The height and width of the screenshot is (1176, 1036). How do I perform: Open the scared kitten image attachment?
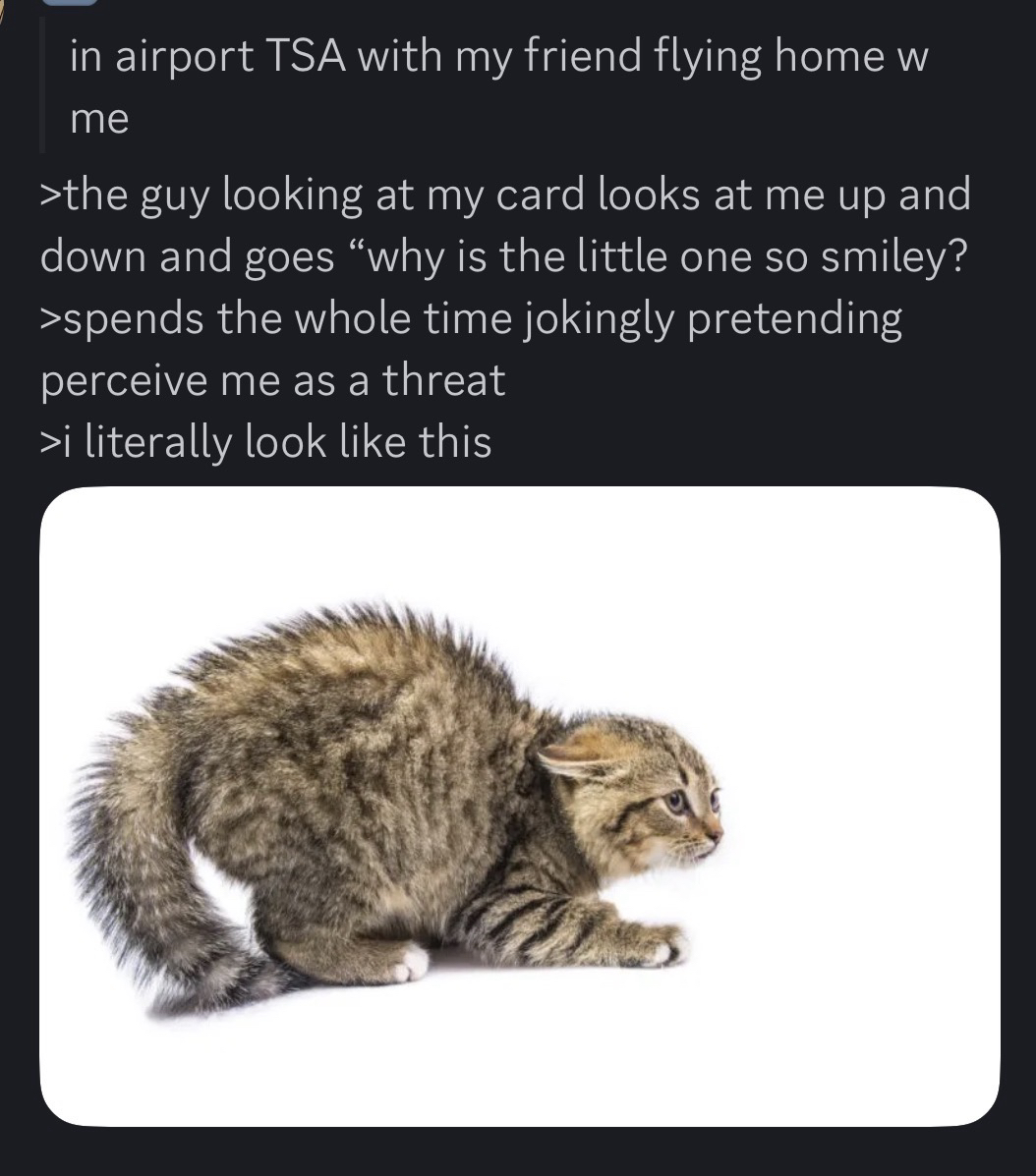519,807
